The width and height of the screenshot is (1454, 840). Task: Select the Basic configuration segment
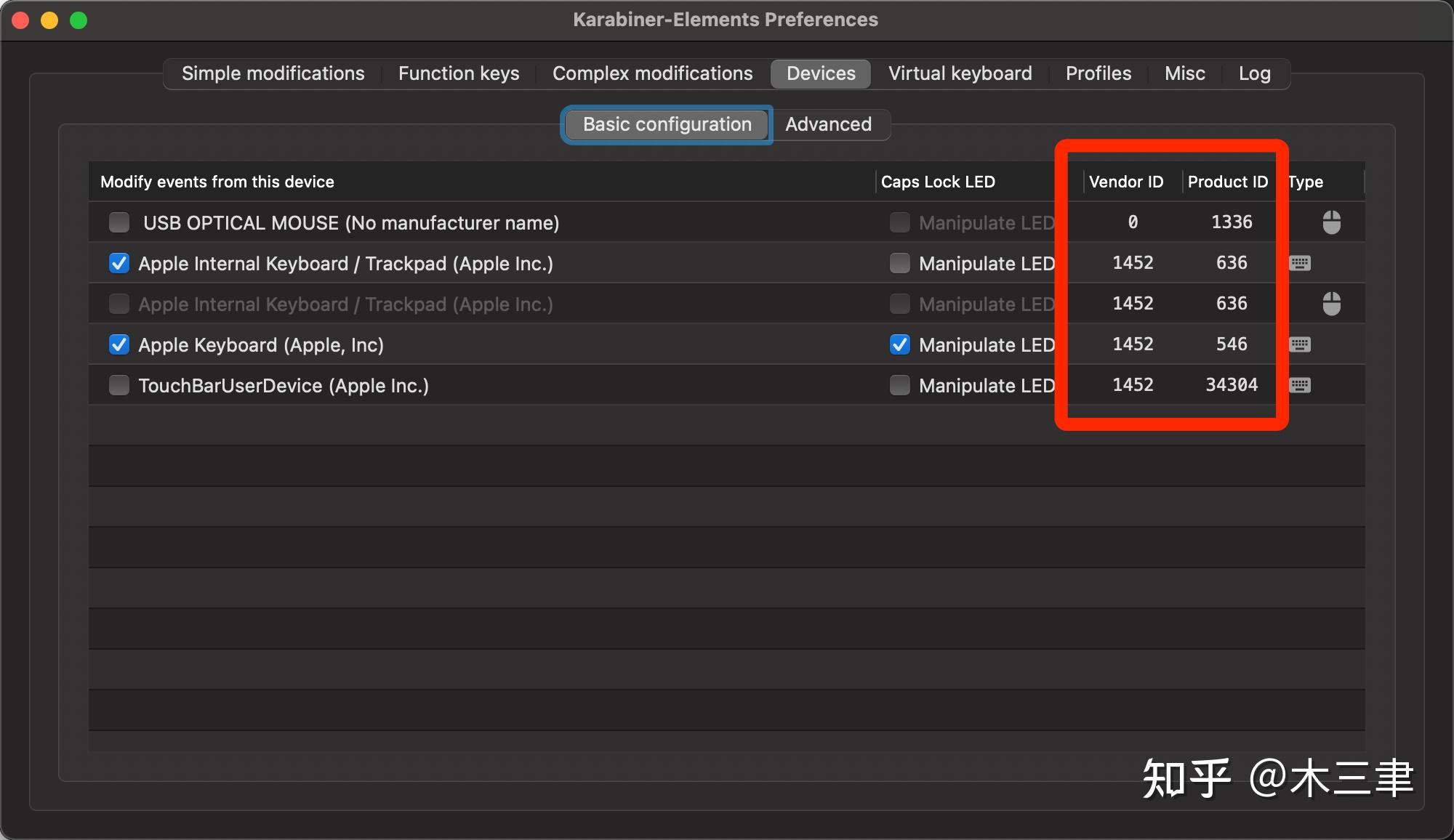667,124
